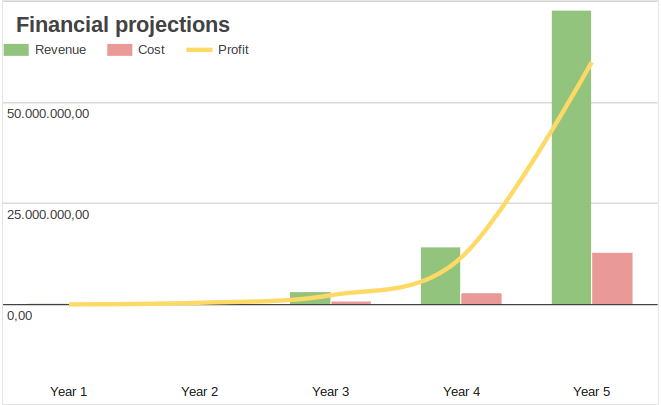Click the 0,00 vertical axis label
This screenshot has width=661, height=405.
(20, 315)
